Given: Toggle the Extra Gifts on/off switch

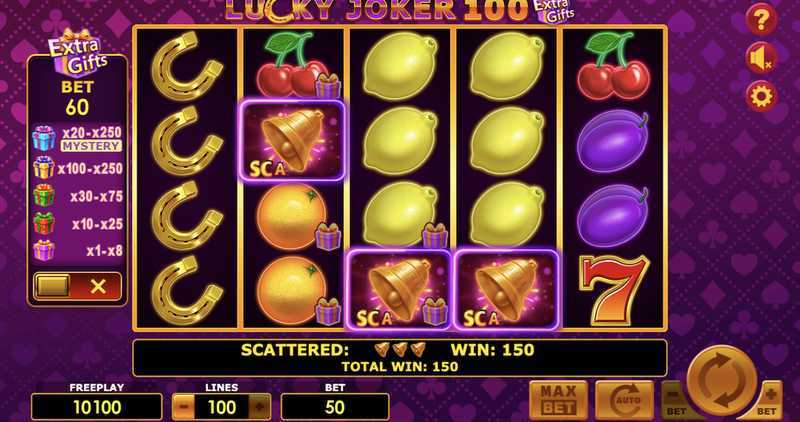Looking at the screenshot, I should coord(78,286).
